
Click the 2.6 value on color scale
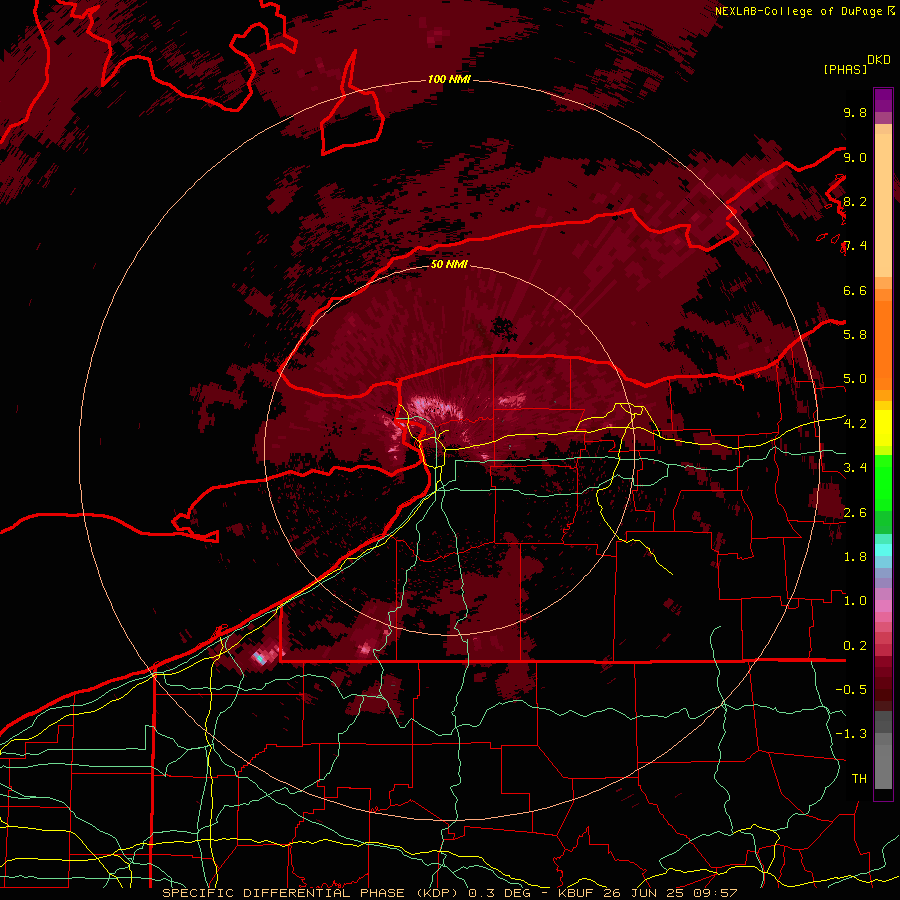click(855, 513)
